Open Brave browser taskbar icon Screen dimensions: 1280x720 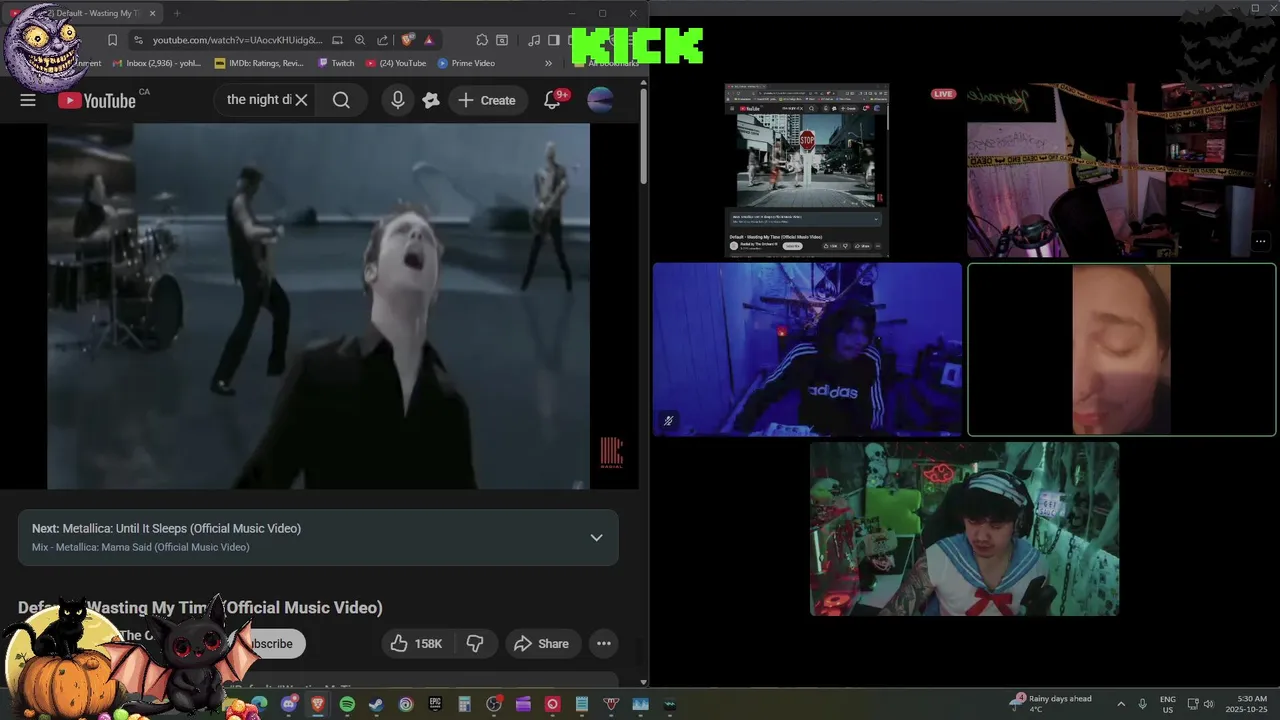318,704
